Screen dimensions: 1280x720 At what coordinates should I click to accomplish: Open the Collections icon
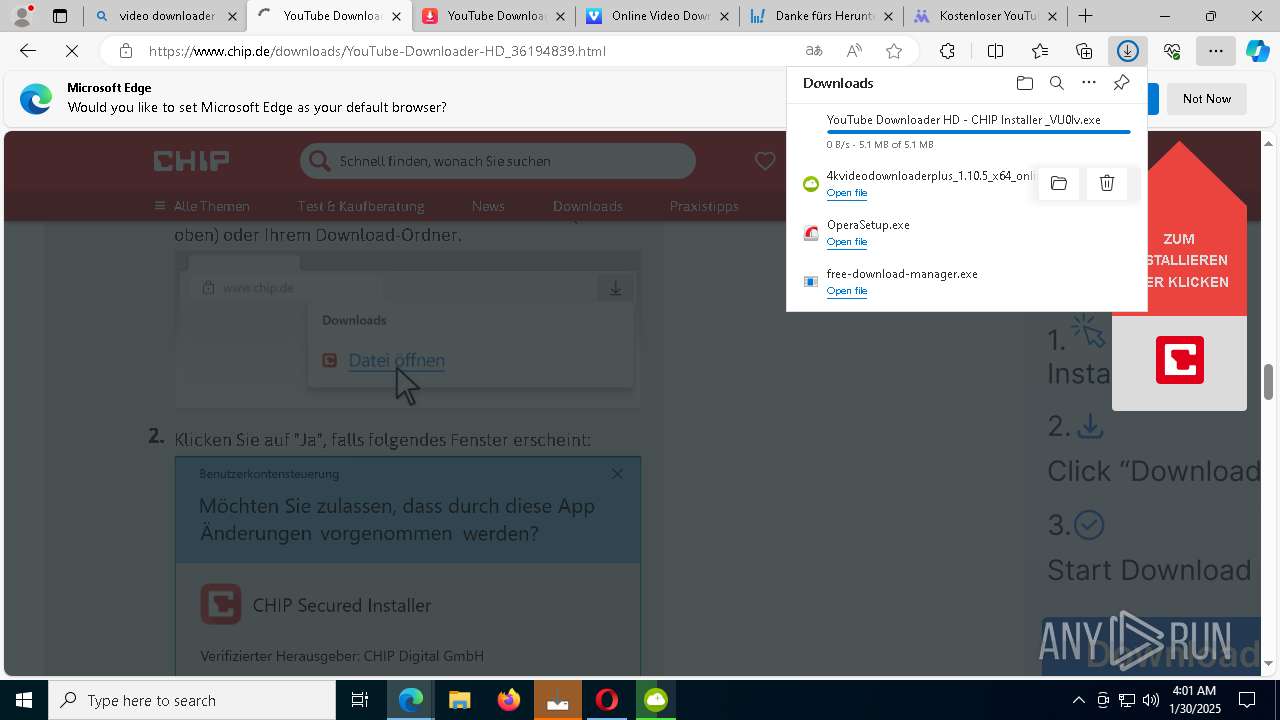(x=1084, y=51)
